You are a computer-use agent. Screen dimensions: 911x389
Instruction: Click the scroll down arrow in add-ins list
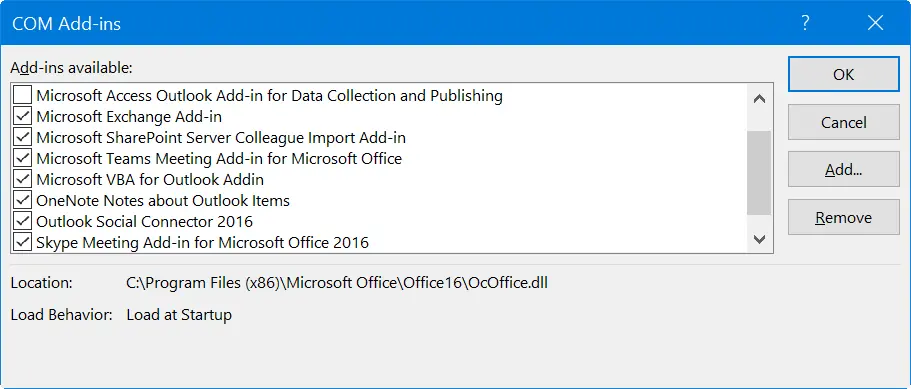click(759, 239)
